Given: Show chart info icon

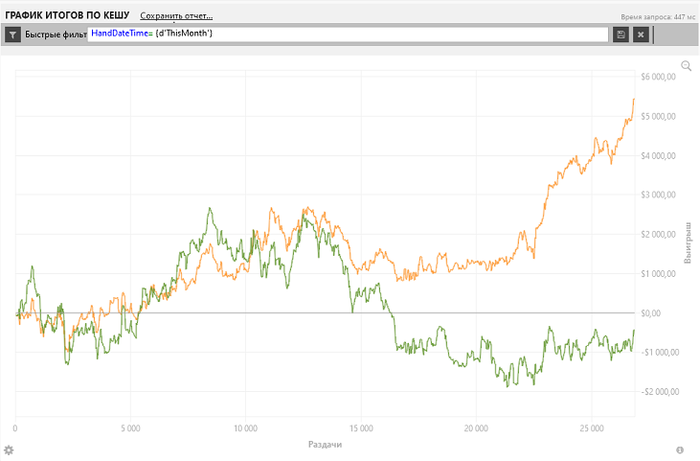Looking at the screenshot, I should (680, 450).
